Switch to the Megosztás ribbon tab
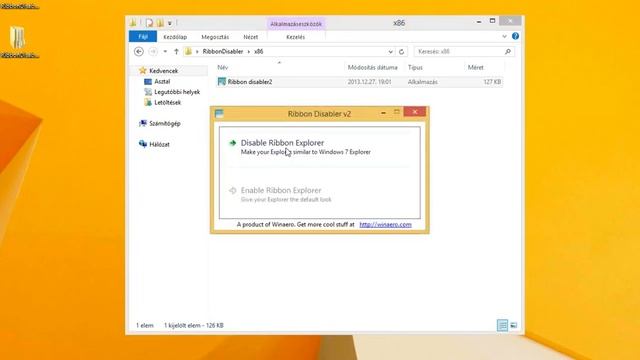 point(215,37)
